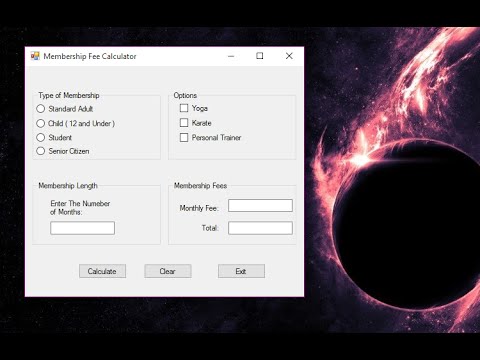Screen dimensions: 480x360
Task: Select the Standard Adult radio button
Action: click(41, 109)
